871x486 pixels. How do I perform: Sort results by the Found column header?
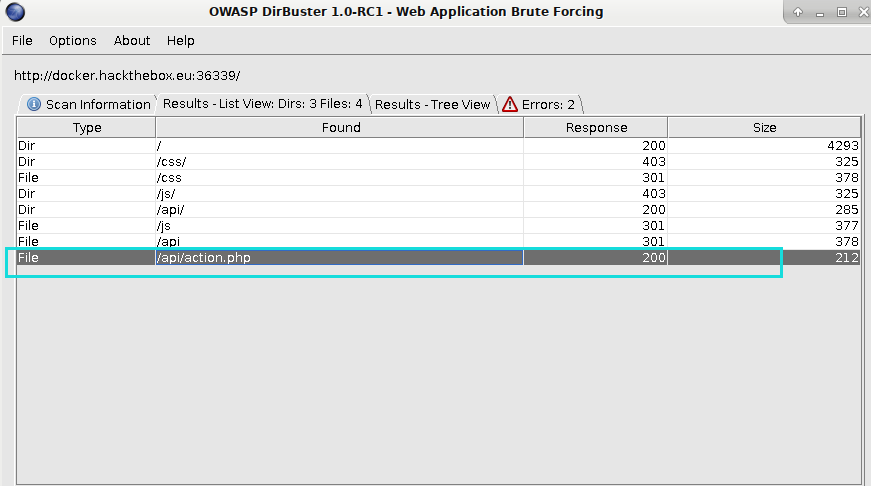tap(340, 128)
